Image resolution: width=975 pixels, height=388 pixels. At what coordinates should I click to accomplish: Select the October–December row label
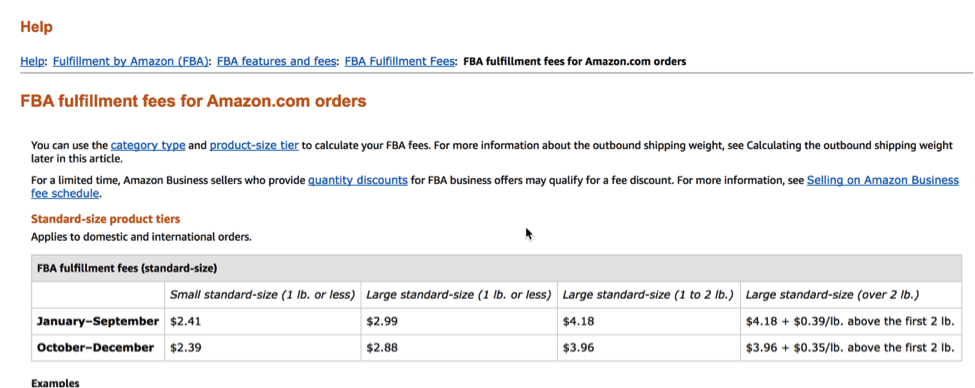(x=95, y=348)
